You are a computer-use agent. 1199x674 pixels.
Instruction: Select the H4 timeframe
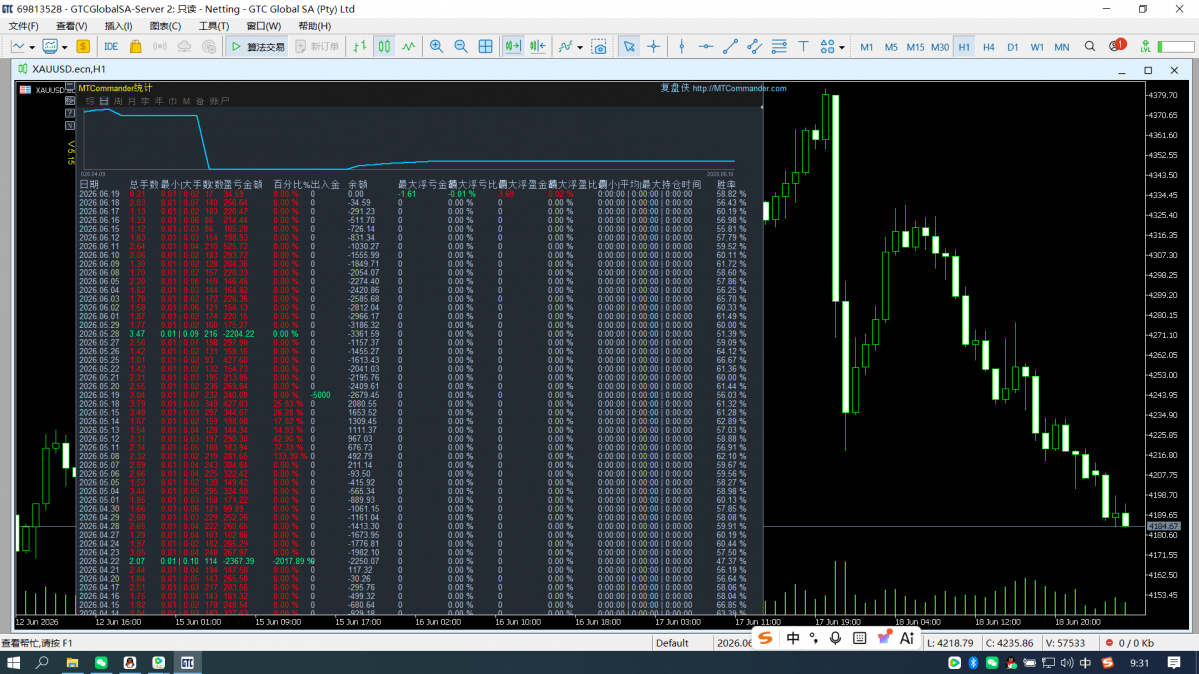click(x=988, y=47)
